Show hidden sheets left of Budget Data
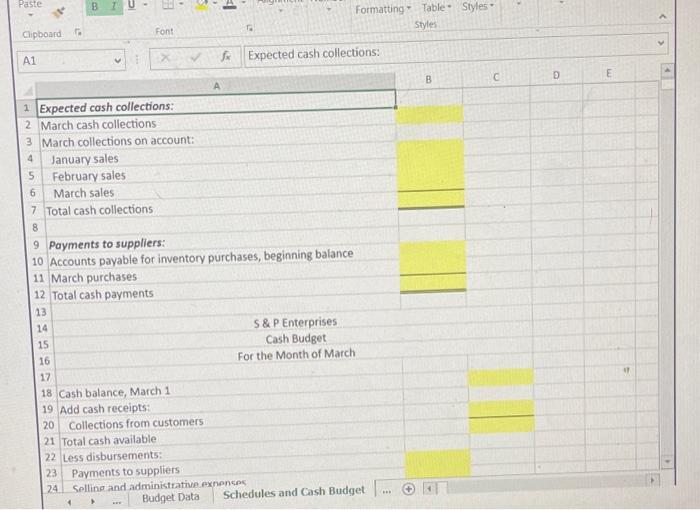This screenshot has height=510, width=700. click(117, 502)
